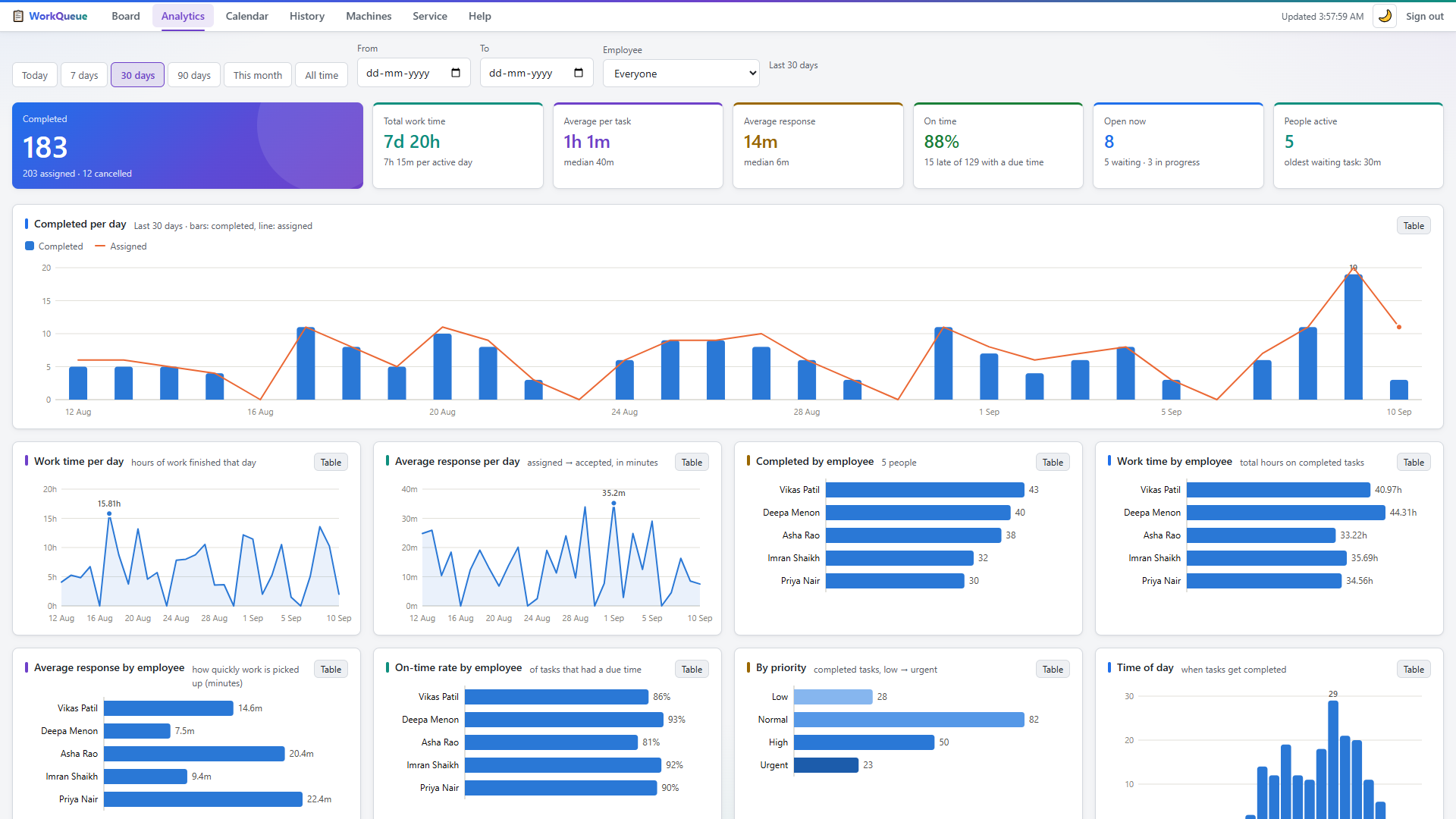Screen dimensions: 1456x819
Task: Show table for By priority chart
Action: coord(1053,670)
